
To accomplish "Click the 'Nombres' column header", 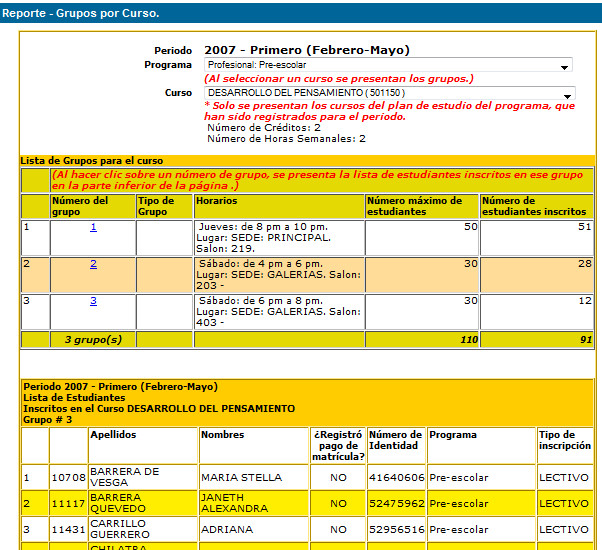I will click(254, 445).
